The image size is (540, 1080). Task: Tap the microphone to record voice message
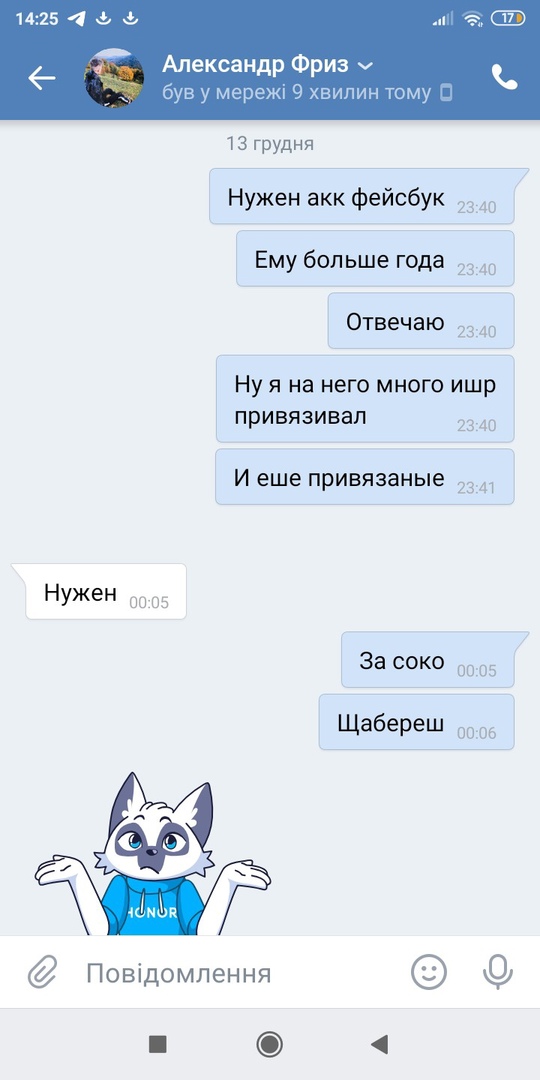(x=497, y=973)
